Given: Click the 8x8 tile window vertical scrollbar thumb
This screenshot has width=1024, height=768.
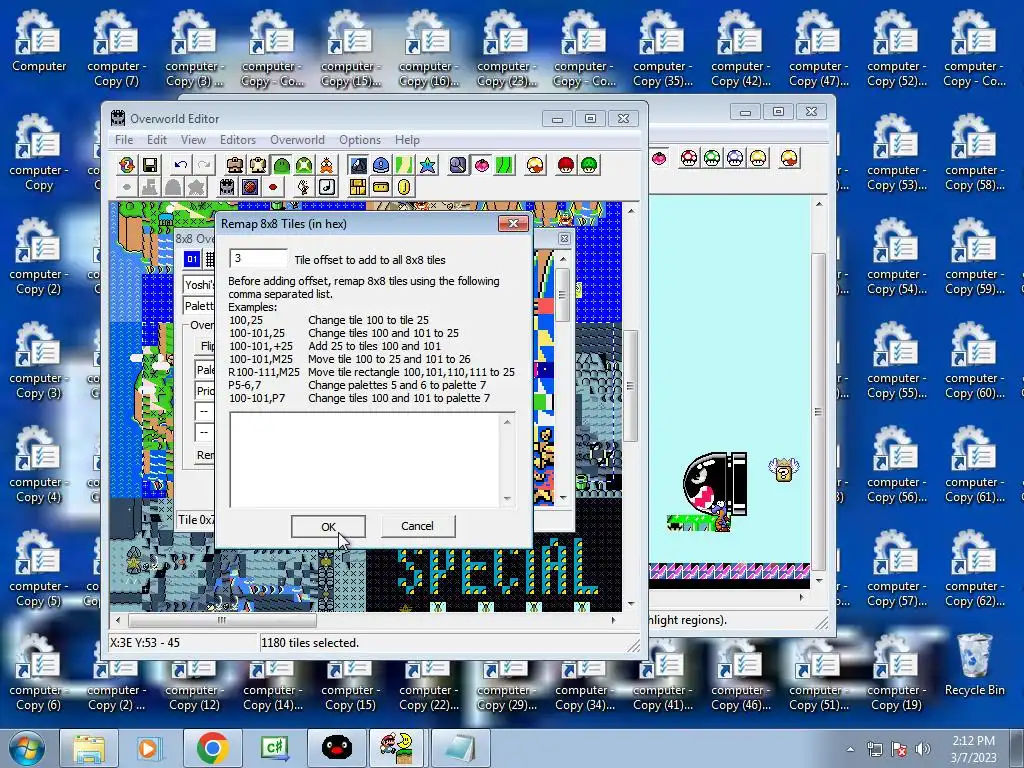Looking at the screenshot, I should click(562, 295).
